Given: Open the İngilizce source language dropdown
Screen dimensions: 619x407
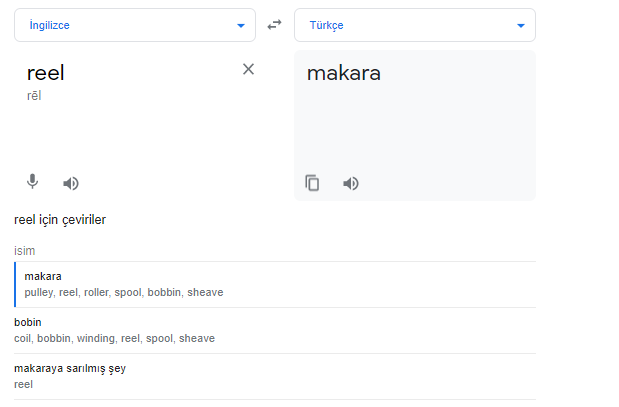Looking at the screenshot, I should coord(135,26).
